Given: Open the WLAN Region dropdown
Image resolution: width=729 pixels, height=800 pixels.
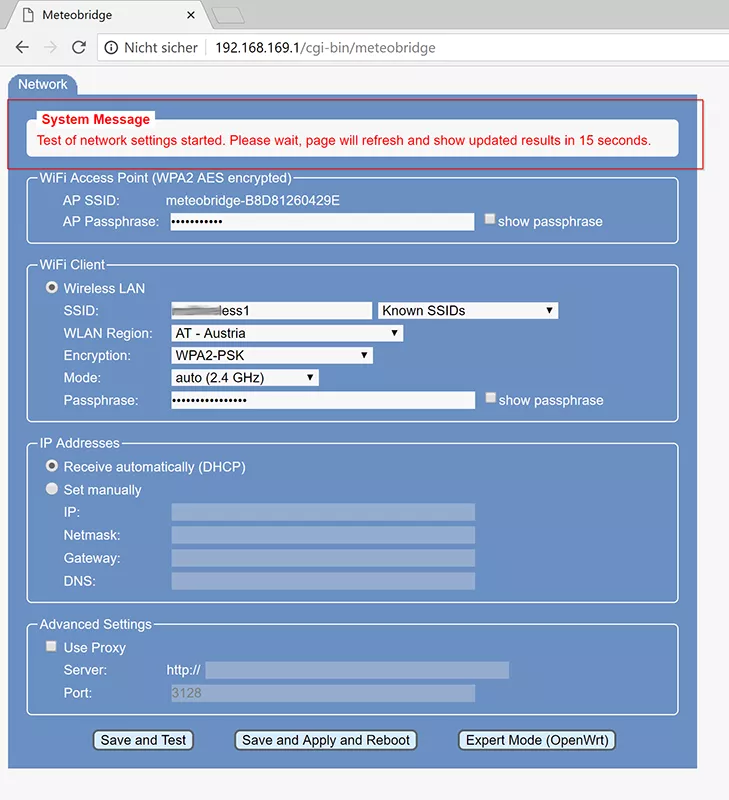Looking at the screenshot, I should (287, 333).
